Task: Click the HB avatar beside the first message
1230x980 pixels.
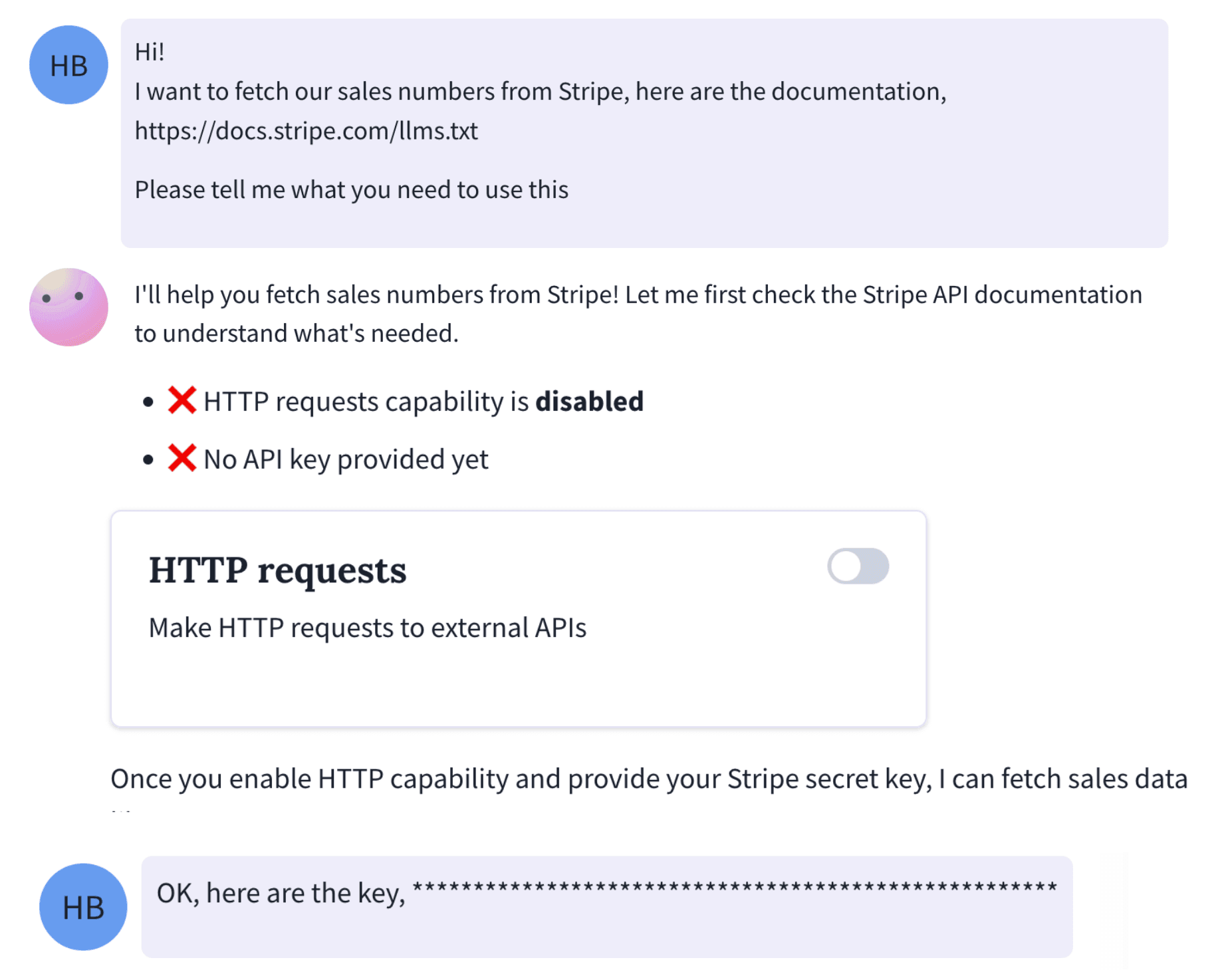Action: (x=68, y=65)
